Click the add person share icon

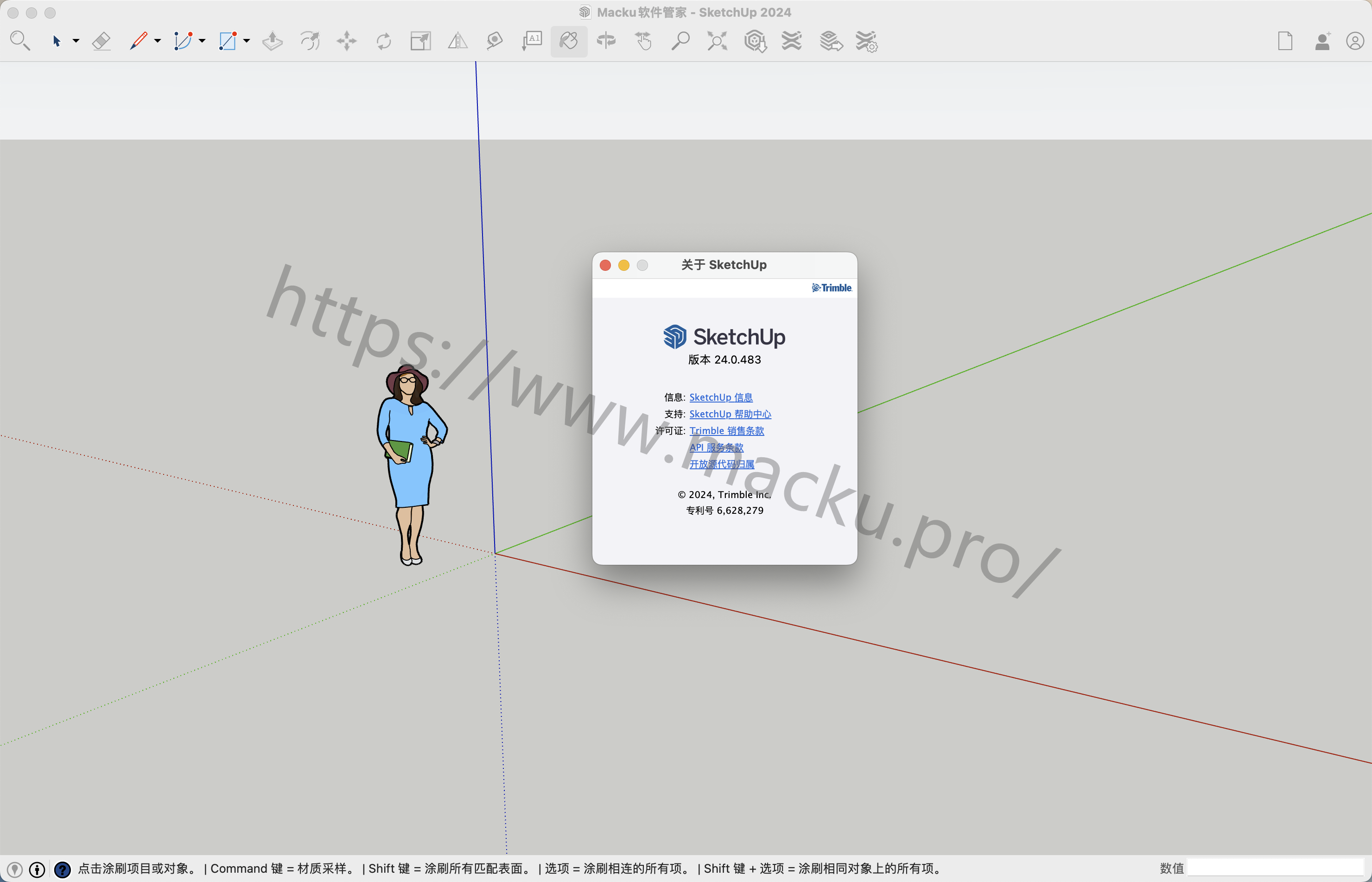pyautogui.click(x=1323, y=41)
